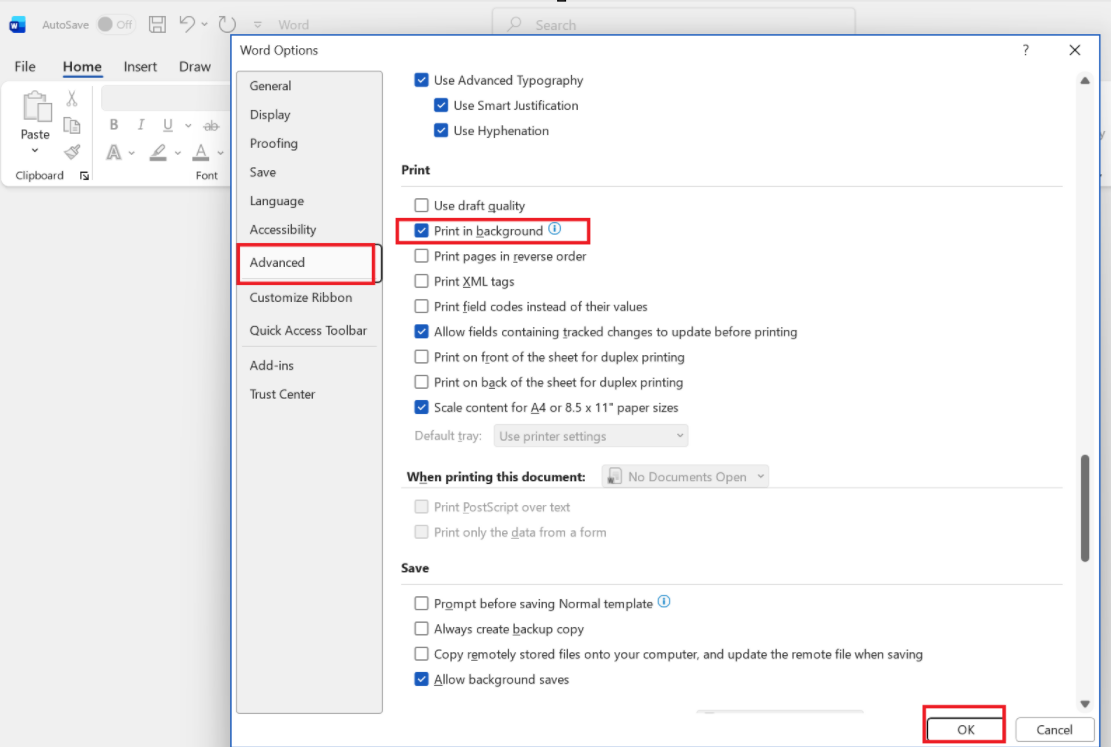The image size is (1111, 747).
Task: Click the Underline icon
Action: (167, 125)
